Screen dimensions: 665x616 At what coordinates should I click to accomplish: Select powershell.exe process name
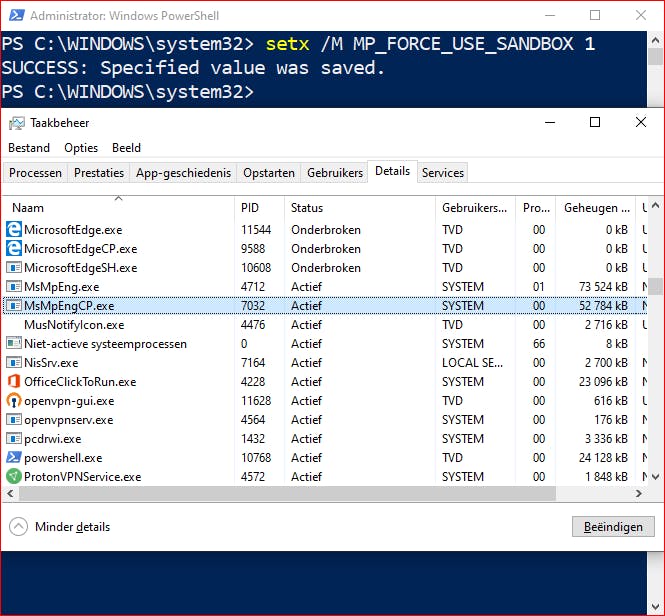63,458
